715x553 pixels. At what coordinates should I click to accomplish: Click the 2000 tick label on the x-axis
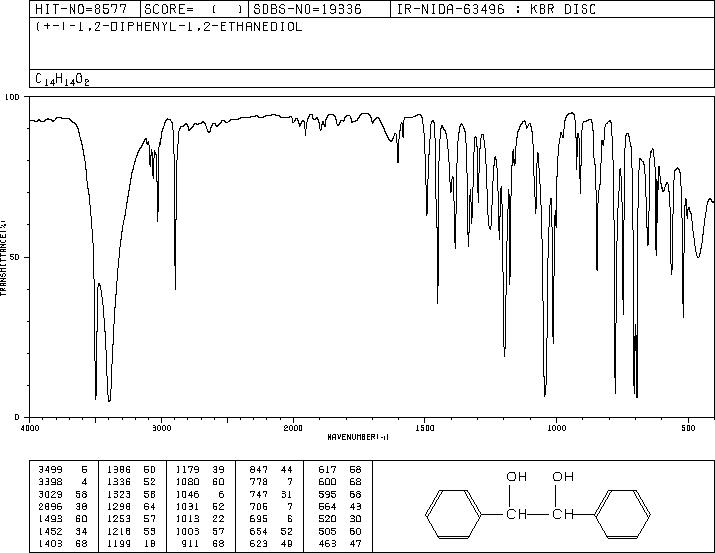[293, 428]
